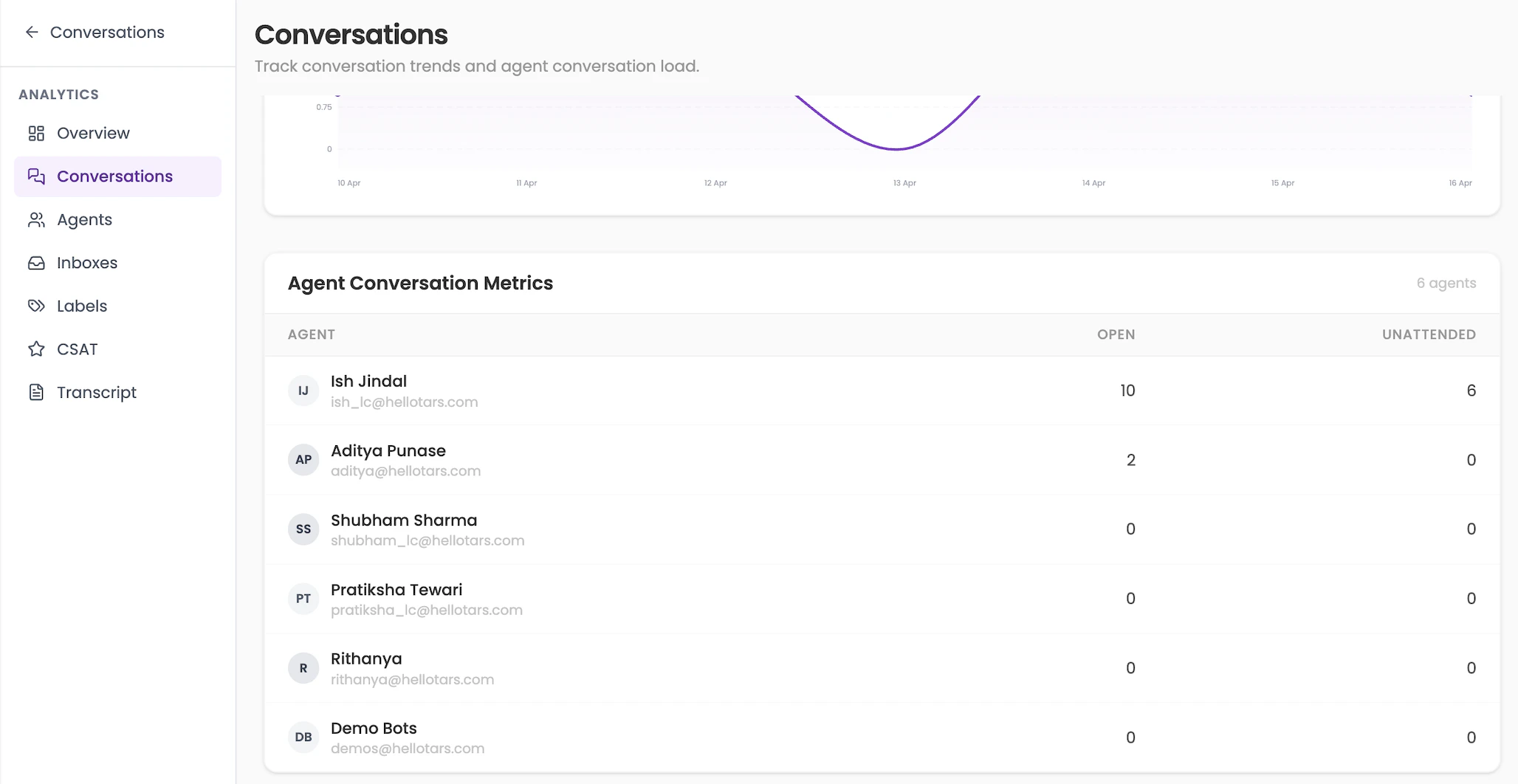The image size is (1518, 784).
Task: Open the Inboxes tray icon
Action: point(36,262)
